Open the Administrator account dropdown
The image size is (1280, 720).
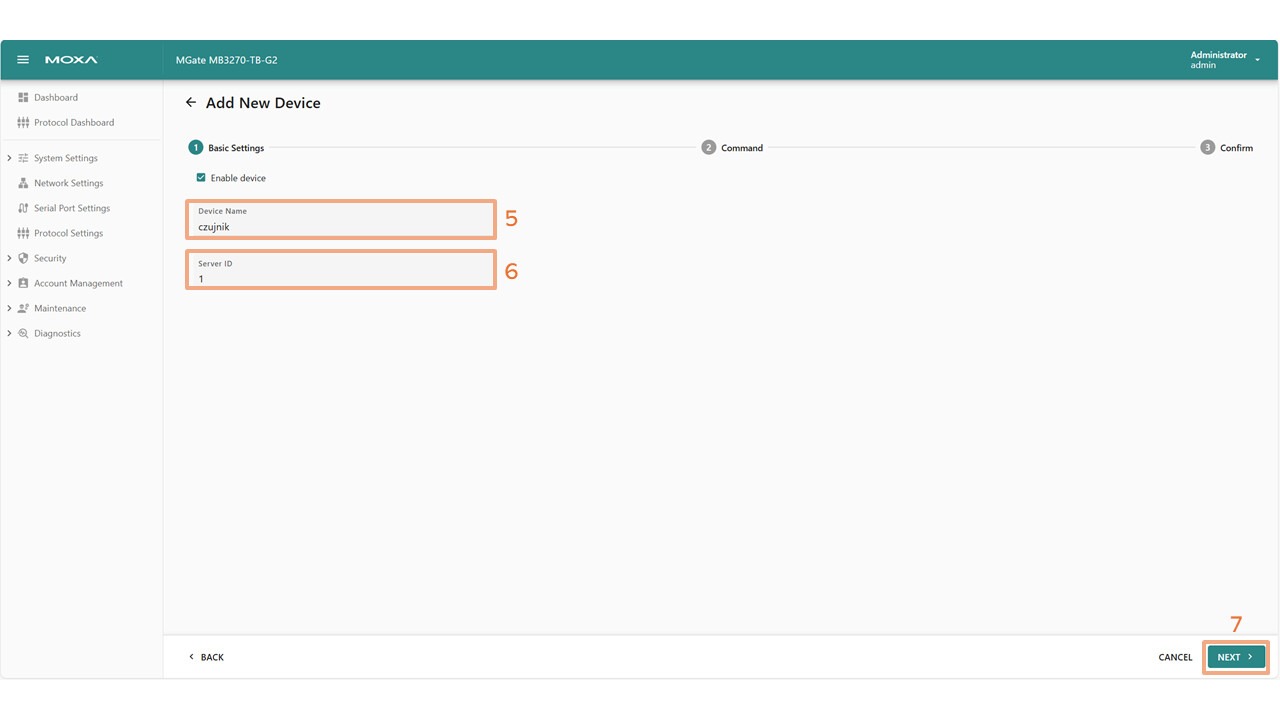click(1257, 60)
